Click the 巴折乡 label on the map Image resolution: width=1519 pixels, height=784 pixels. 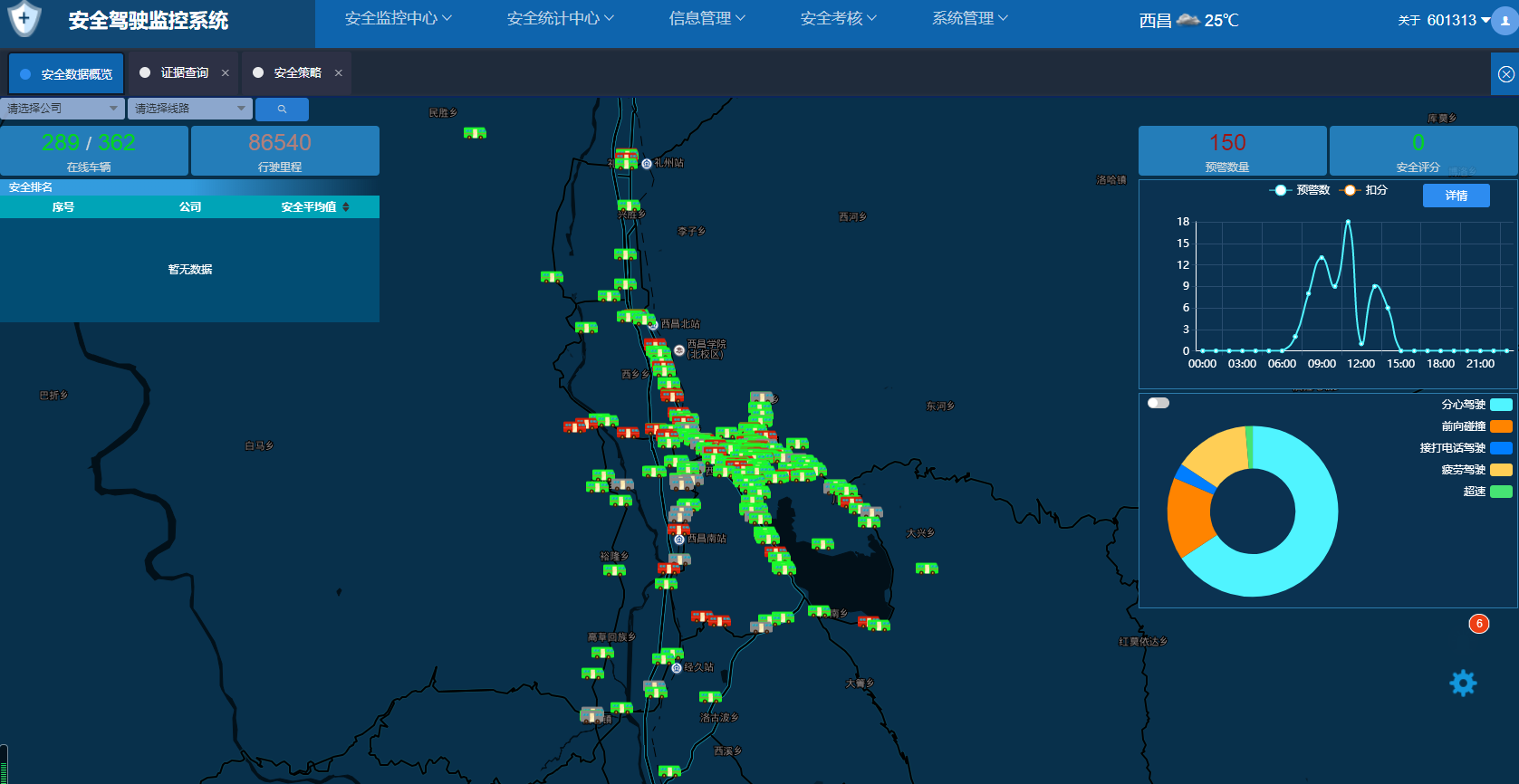[54, 396]
